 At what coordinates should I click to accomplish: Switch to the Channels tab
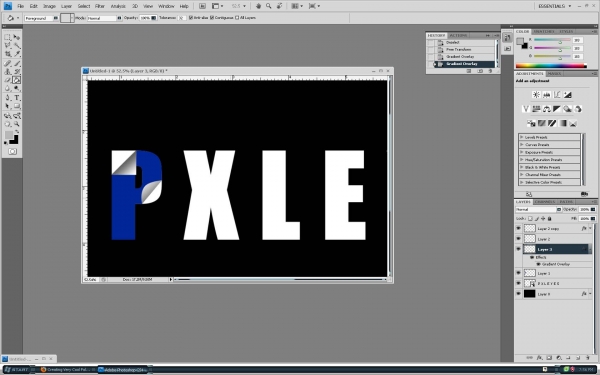(544, 202)
